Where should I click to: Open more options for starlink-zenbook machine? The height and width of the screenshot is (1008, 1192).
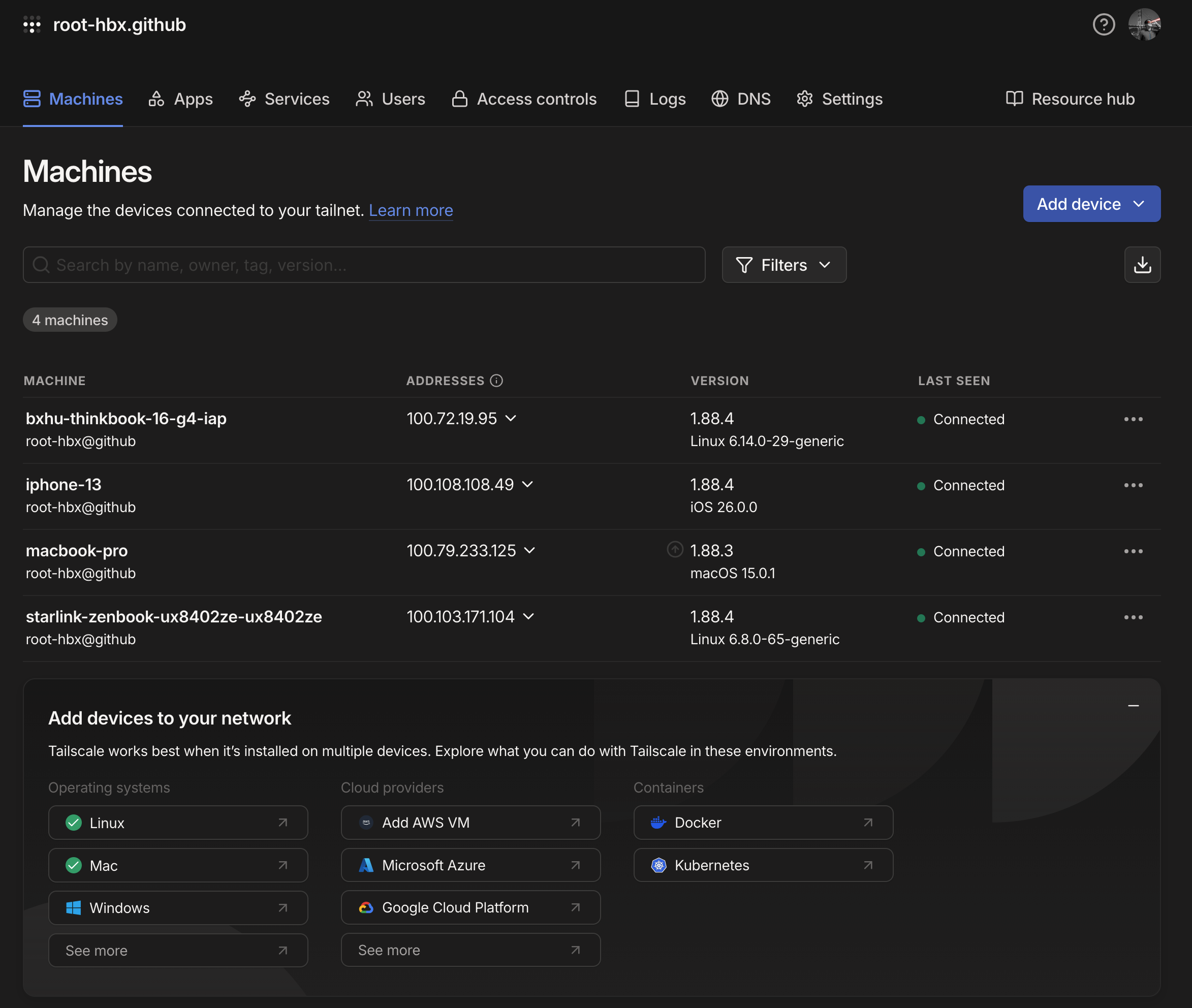1133,617
